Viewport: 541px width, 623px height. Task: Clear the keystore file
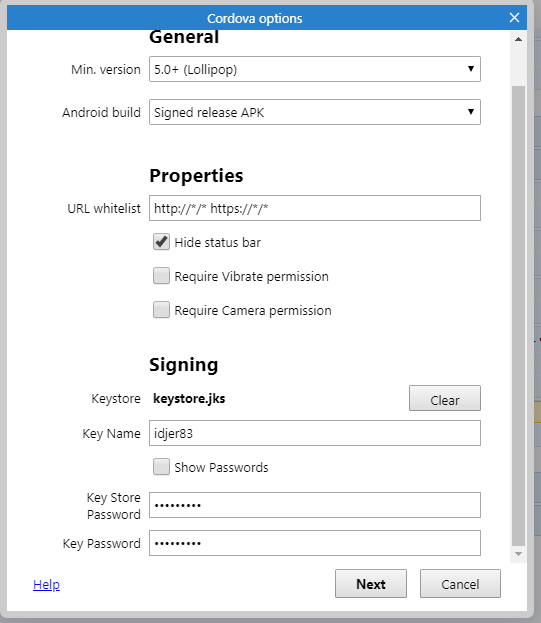[445, 398]
